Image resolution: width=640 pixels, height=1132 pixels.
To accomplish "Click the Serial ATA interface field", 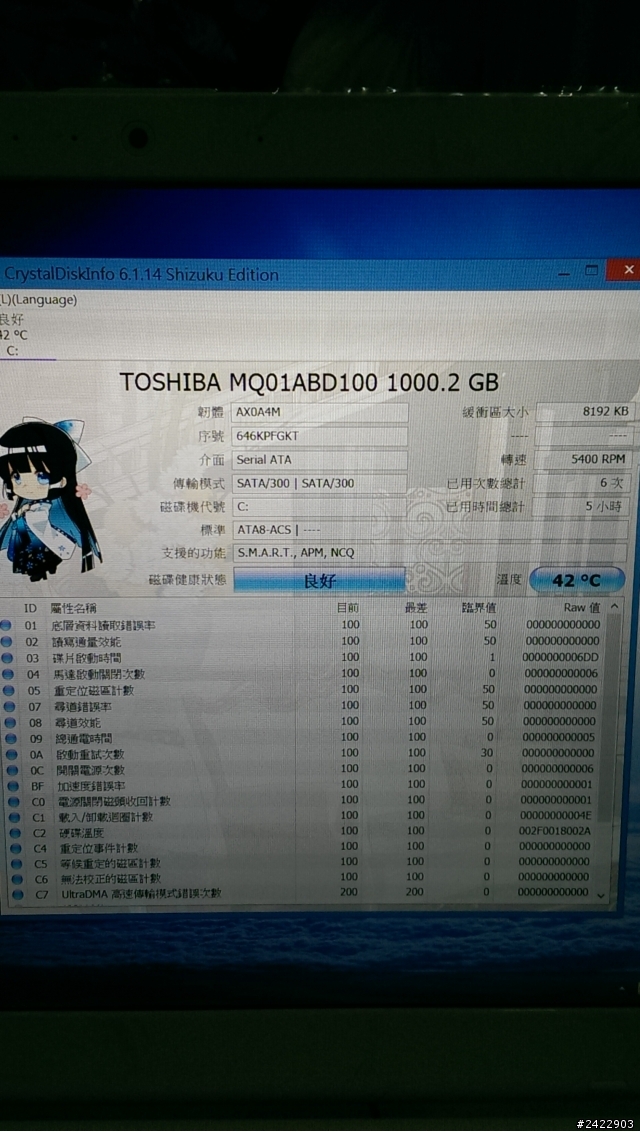I will pos(320,460).
